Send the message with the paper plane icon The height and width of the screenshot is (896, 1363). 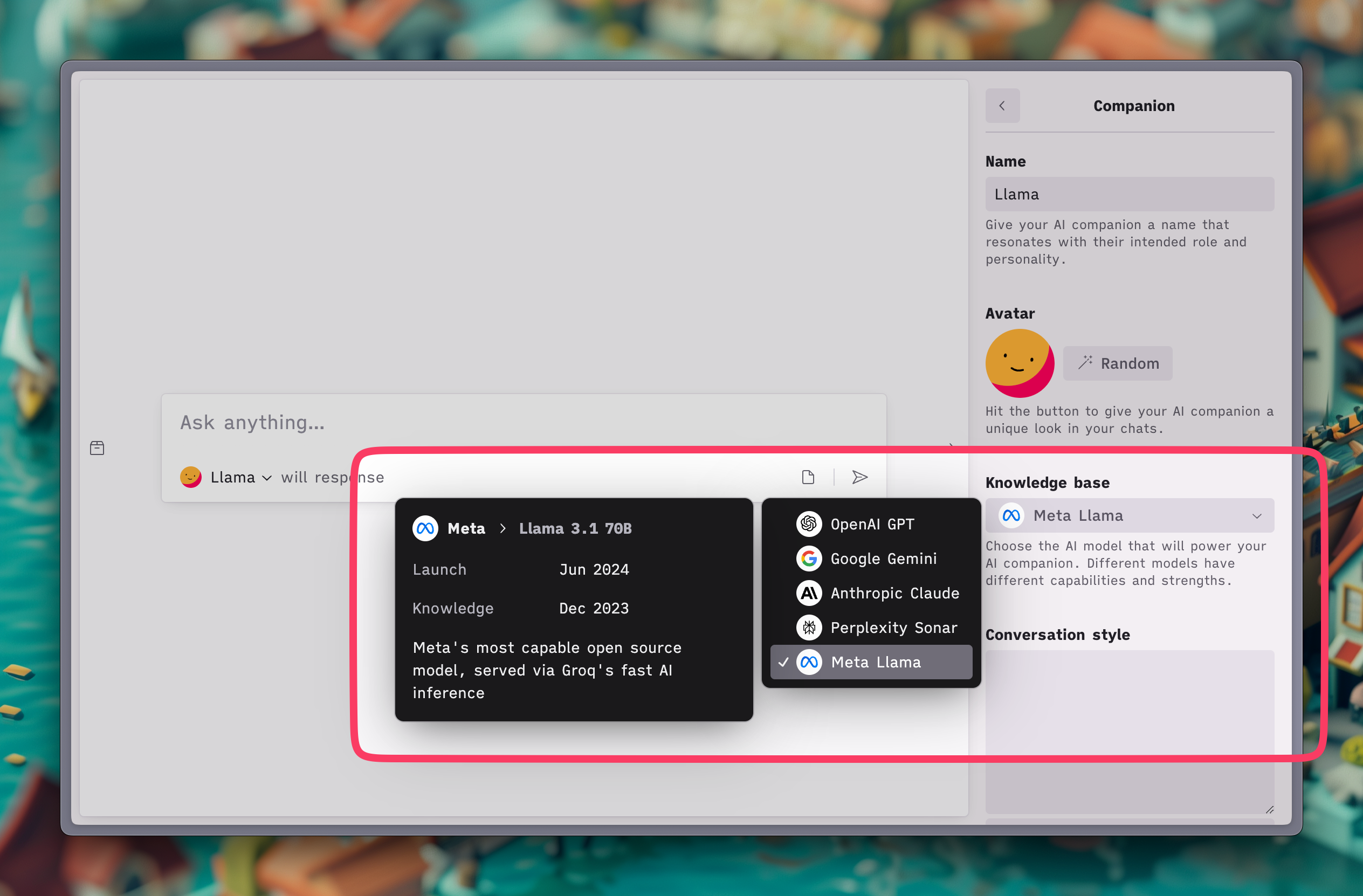pos(859,477)
